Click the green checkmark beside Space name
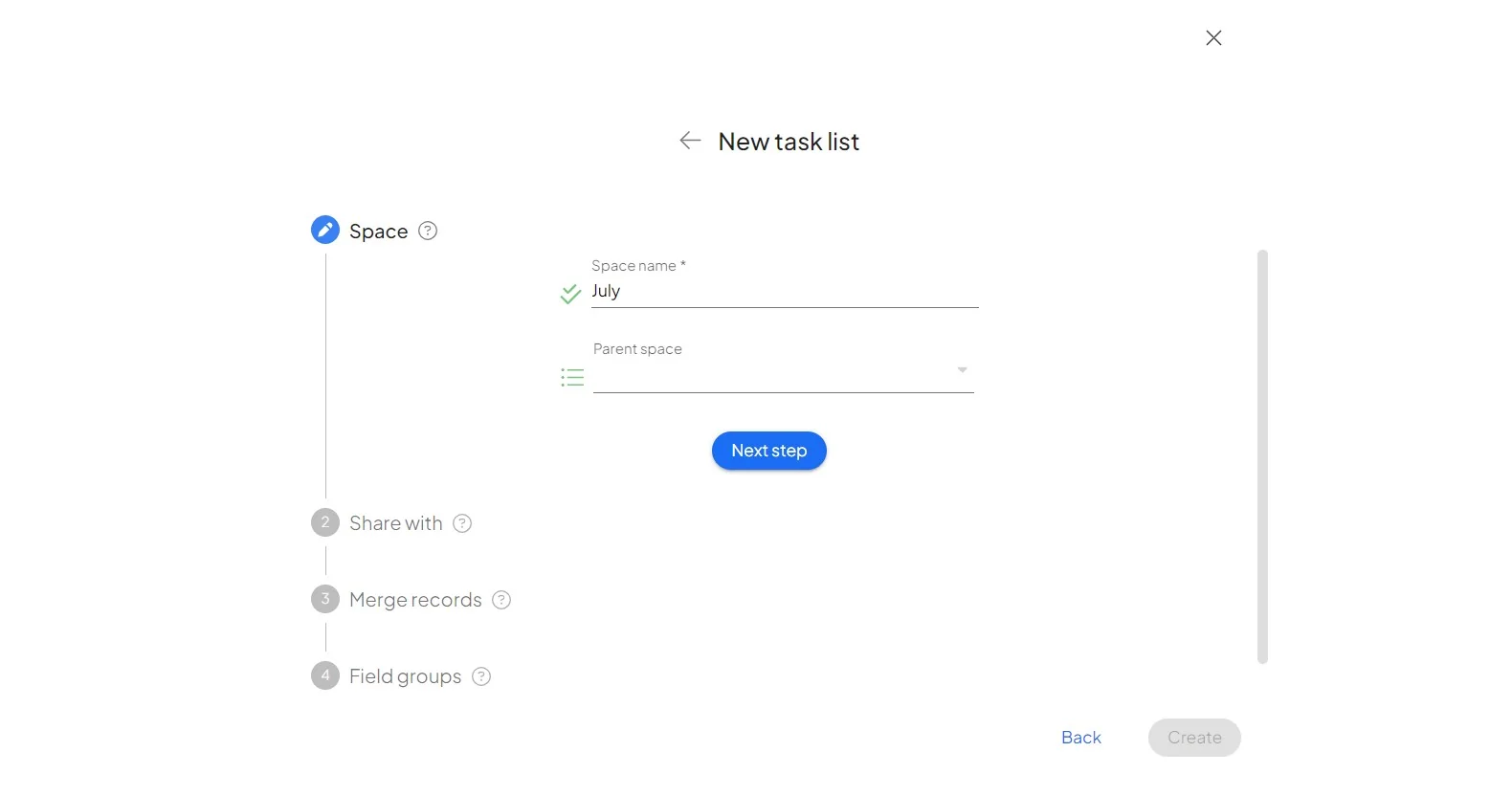The image size is (1512, 796). point(570,294)
